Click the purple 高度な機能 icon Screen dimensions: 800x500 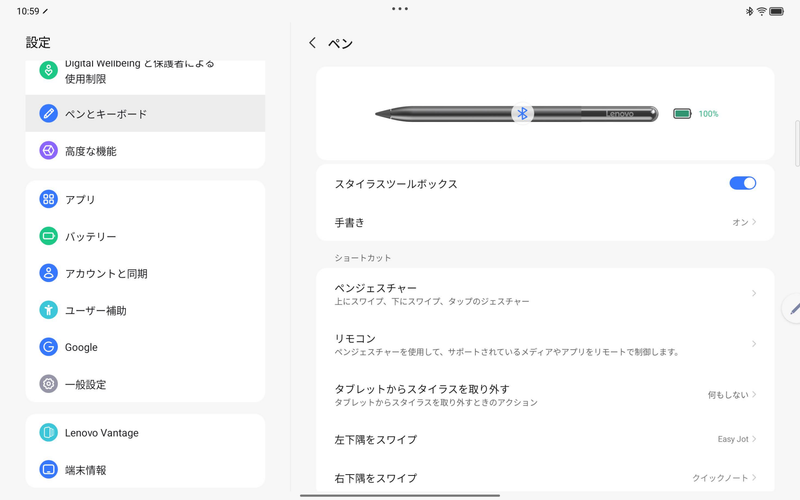(x=48, y=151)
